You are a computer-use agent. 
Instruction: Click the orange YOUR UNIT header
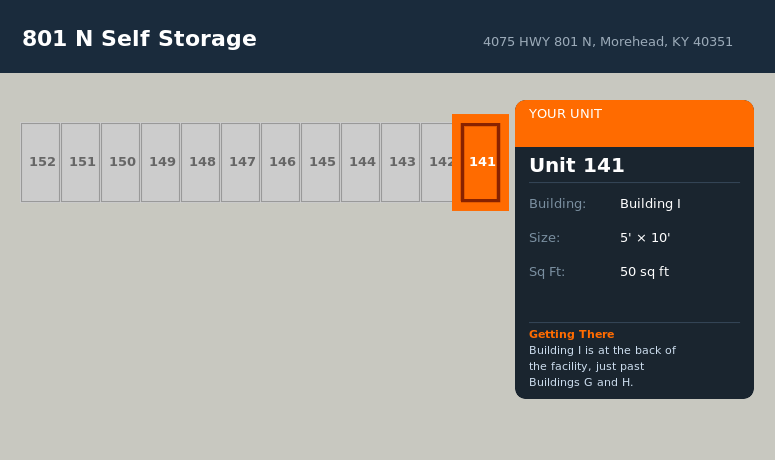(634, 123)
